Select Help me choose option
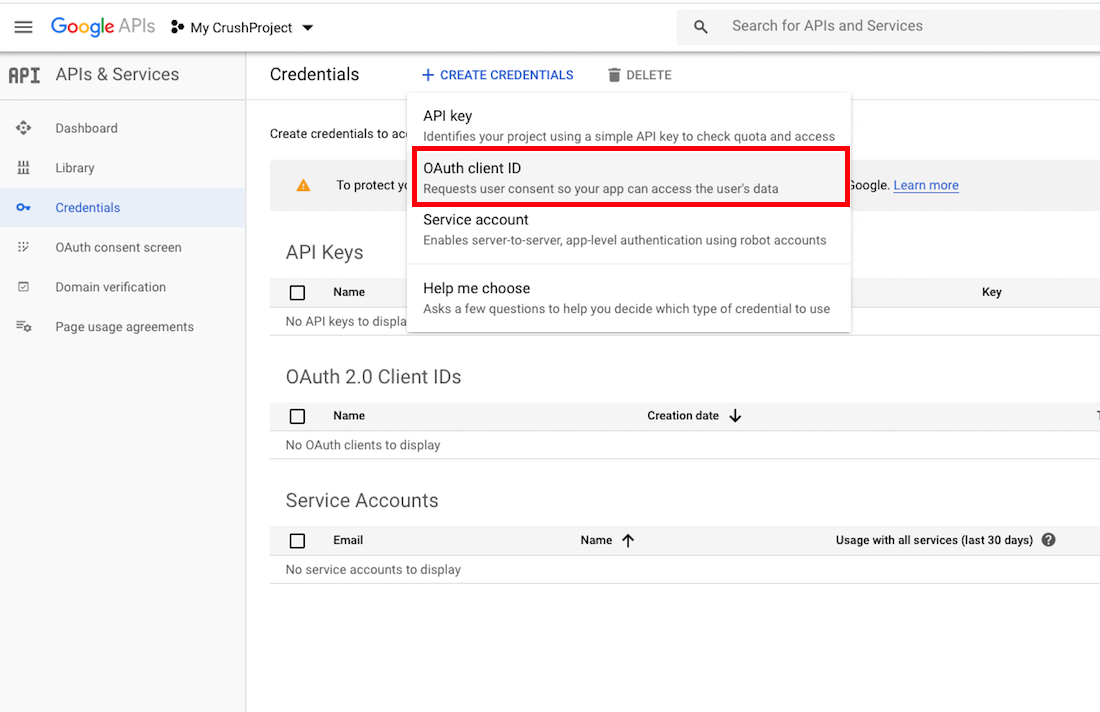The image size is (1100, 712). click(x=629, y=298)
